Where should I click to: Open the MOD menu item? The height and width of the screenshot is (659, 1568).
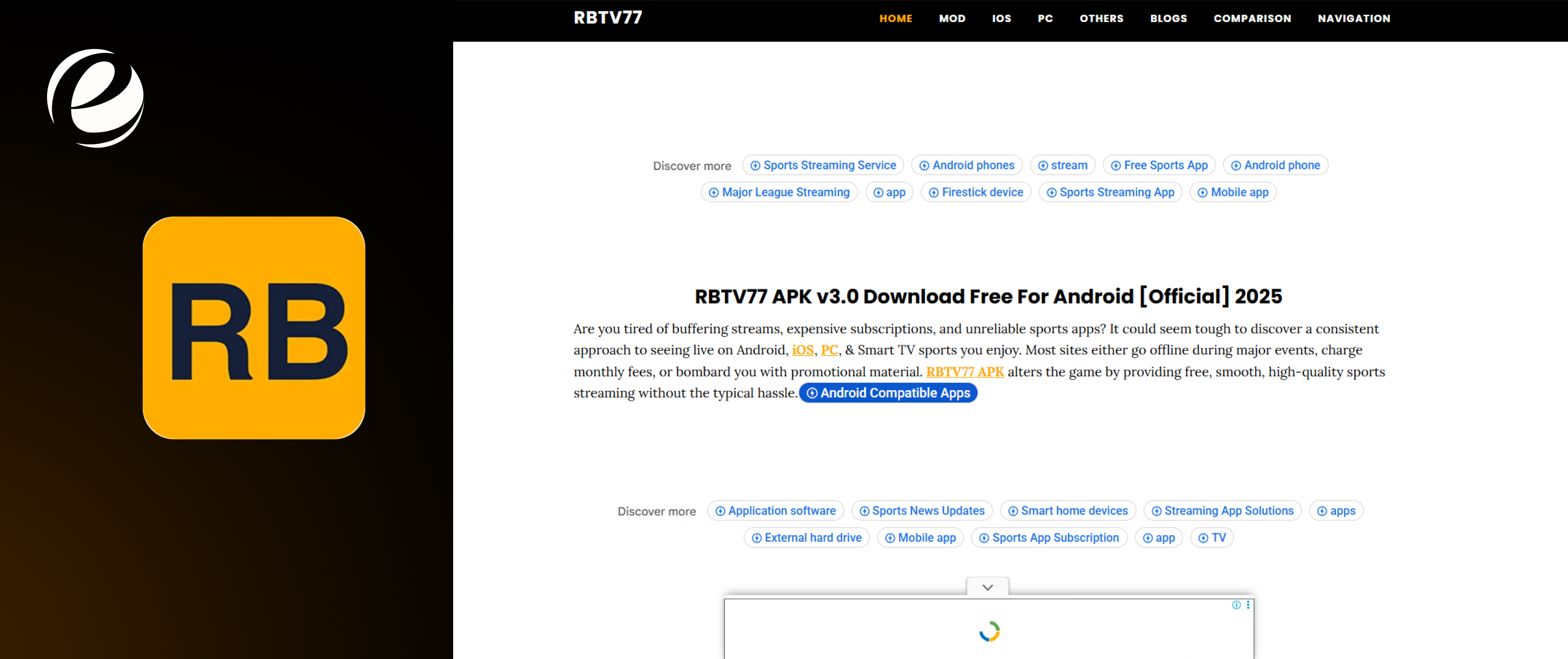tap(952, 18)
